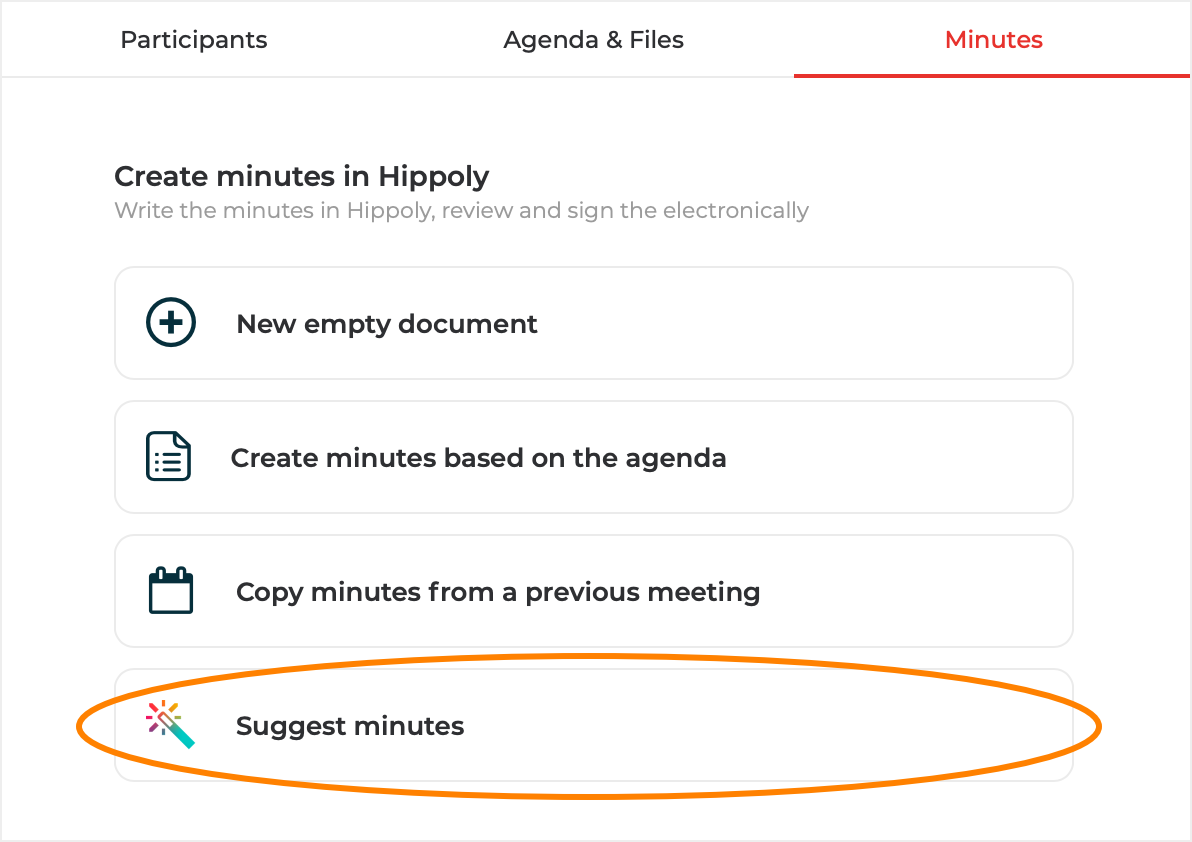Viewport: 1192px width, 842px height.
Task: Click the 'Create minutes in Hippoly' heading
Action: pyautogui.click(x=302, y=177)
